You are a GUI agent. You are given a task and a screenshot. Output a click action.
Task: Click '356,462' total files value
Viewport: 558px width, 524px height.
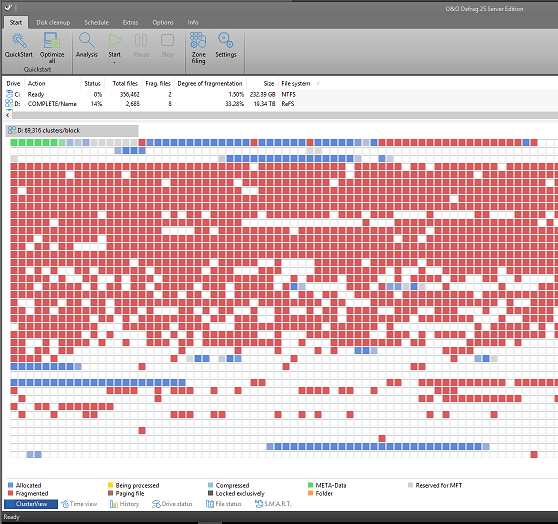pos(130,94)
